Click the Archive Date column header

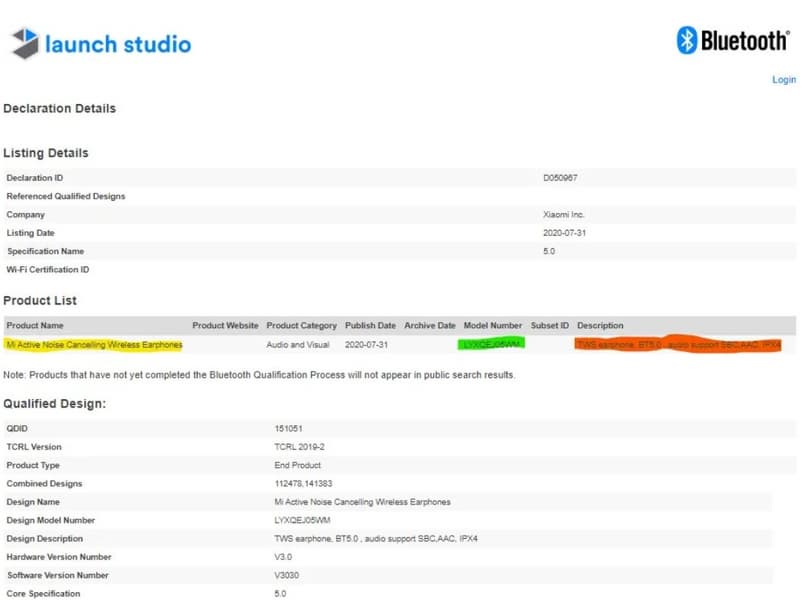pyautogui.click(x=430, y=326)
